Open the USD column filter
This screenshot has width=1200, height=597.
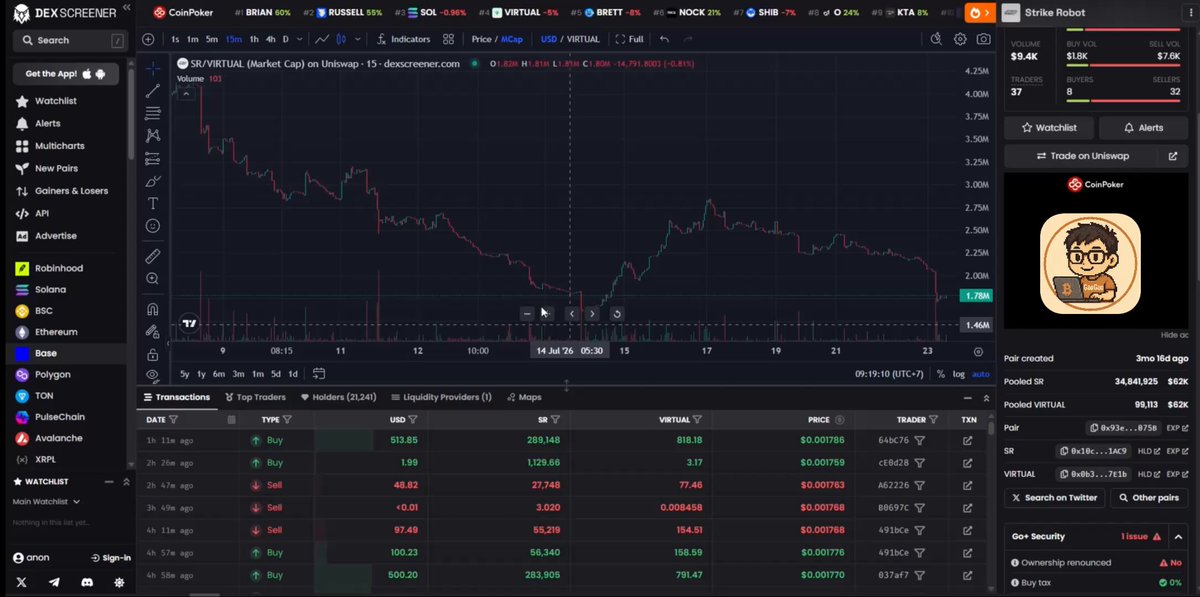click(x=412, y=420)
